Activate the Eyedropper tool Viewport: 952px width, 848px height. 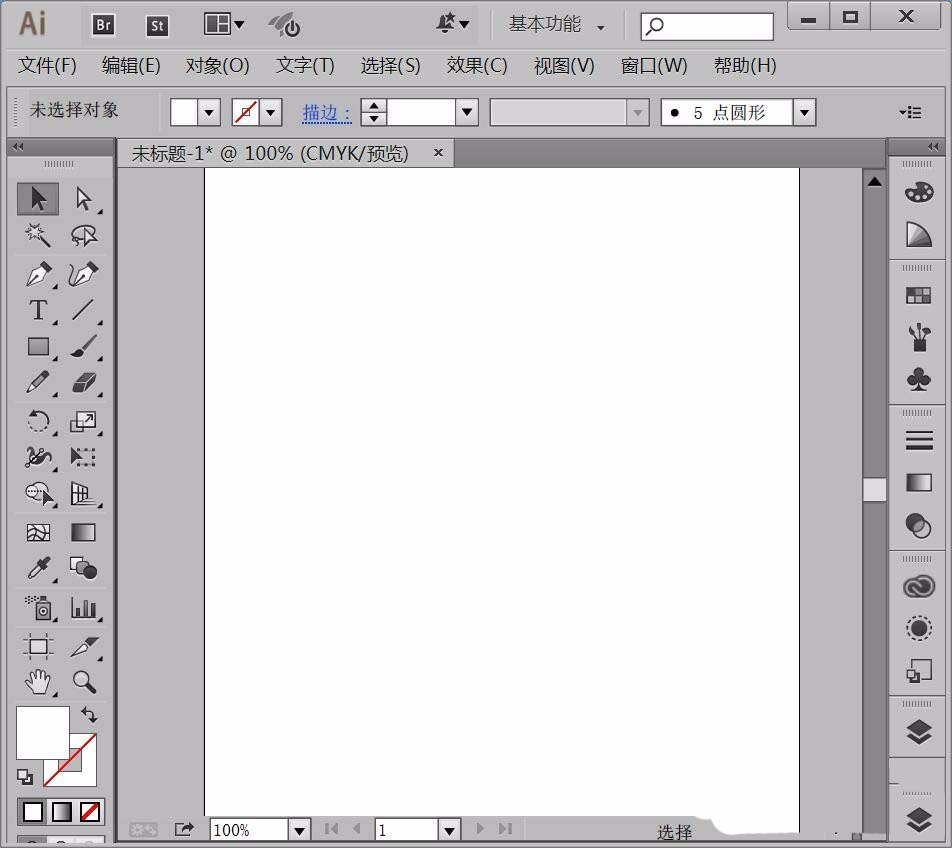click(x=38, y=569)
